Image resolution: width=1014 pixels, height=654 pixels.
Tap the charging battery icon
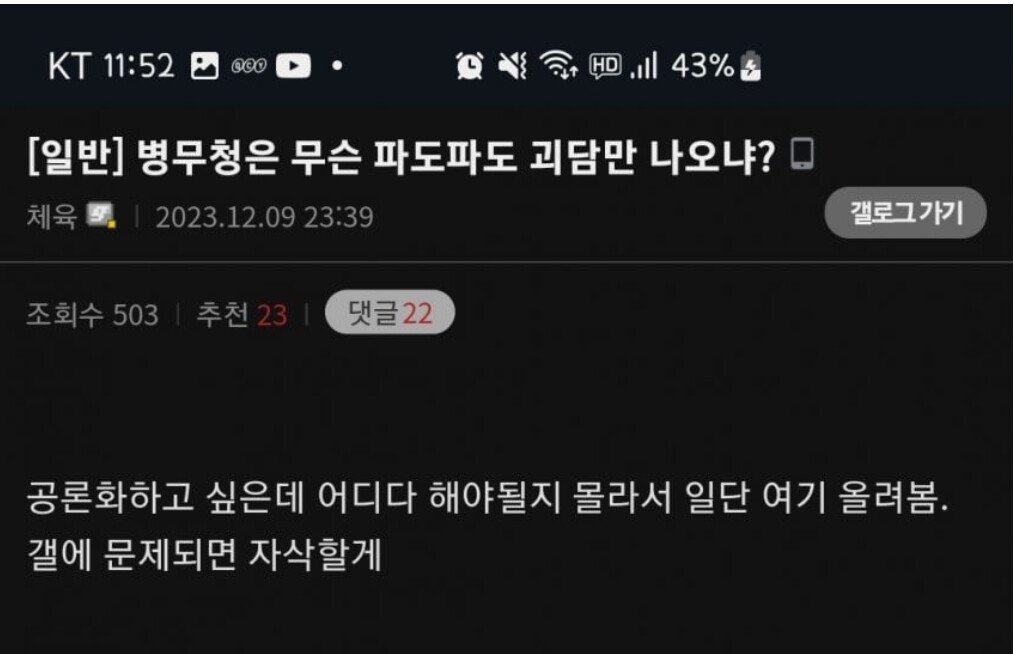(750, 66)
